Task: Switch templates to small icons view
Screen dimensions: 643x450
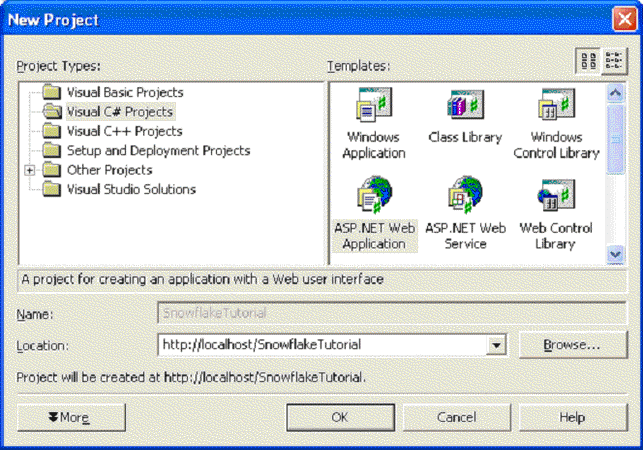Action: pyautogui.click(x=614, y=61)
